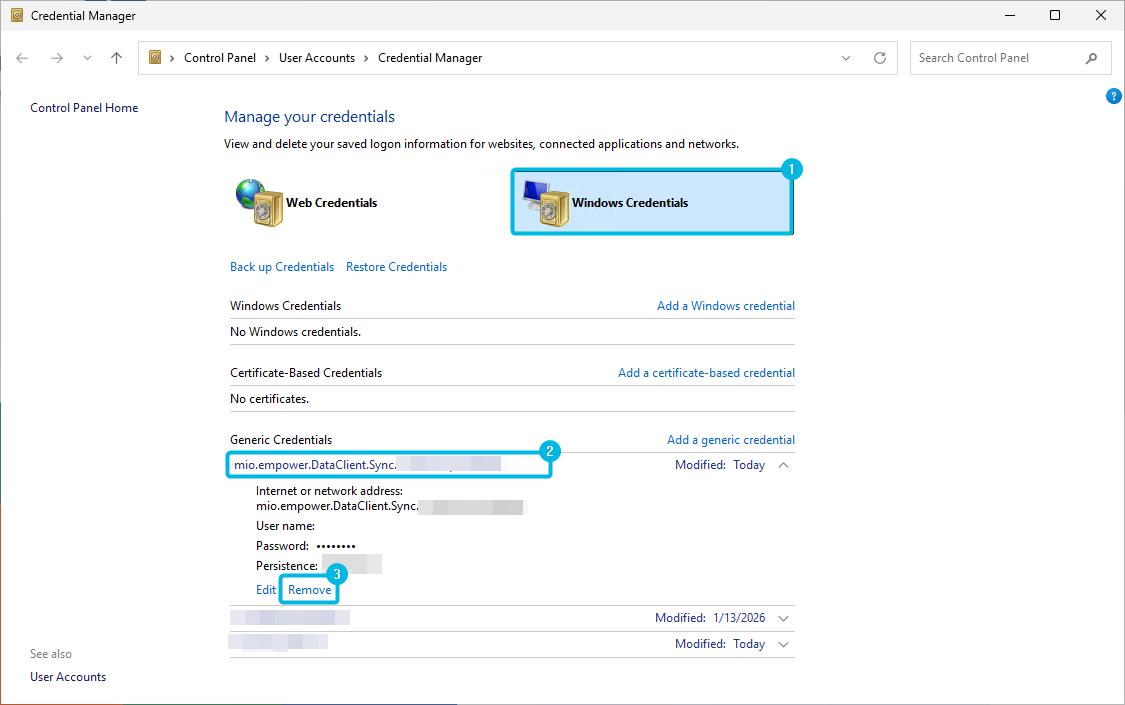Click Back up Credentials link

[282, 267]
